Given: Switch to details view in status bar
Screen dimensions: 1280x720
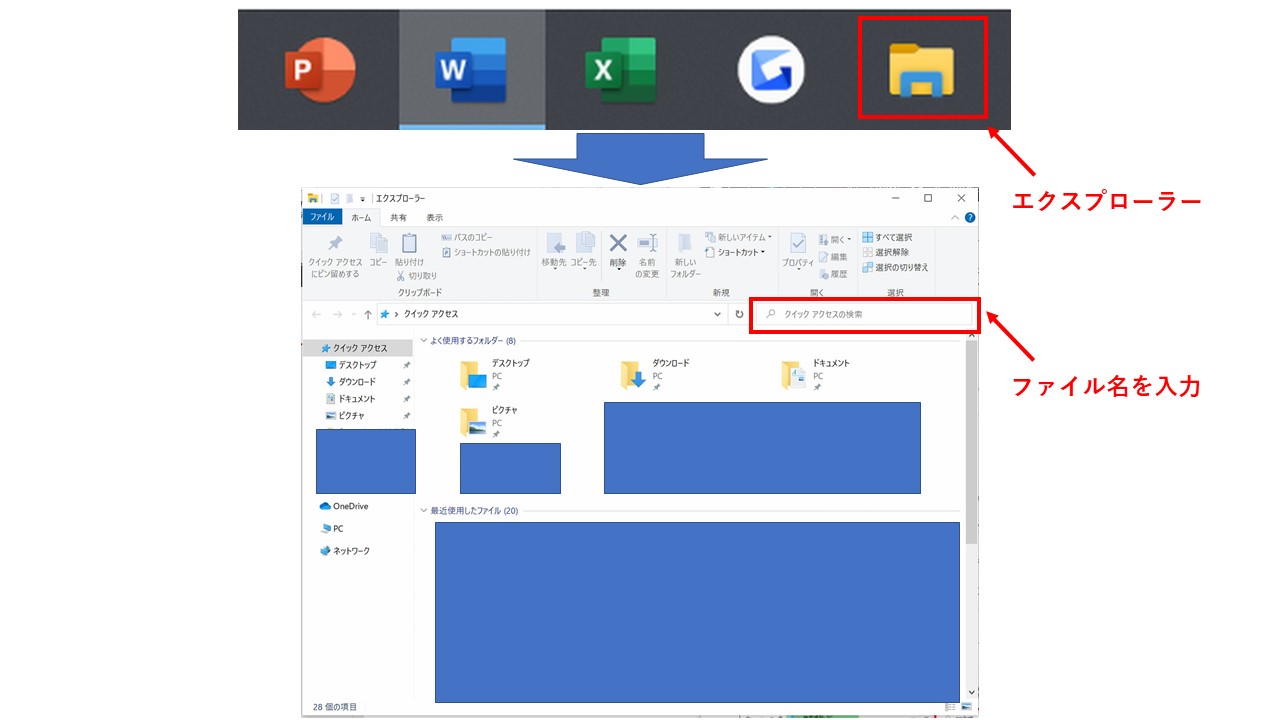Looking at the screenshot, I should (950, 707).
